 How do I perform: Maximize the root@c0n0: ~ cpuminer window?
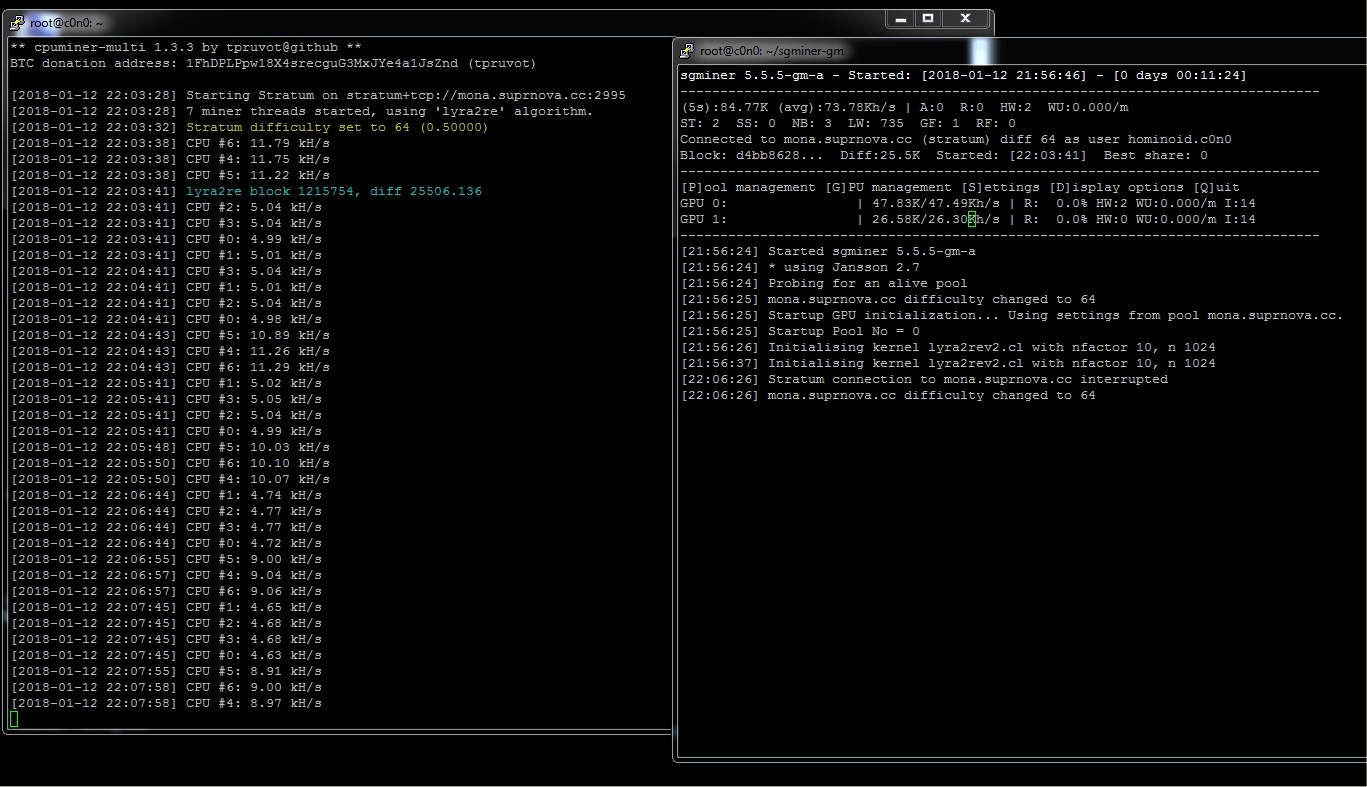[927, 18]
